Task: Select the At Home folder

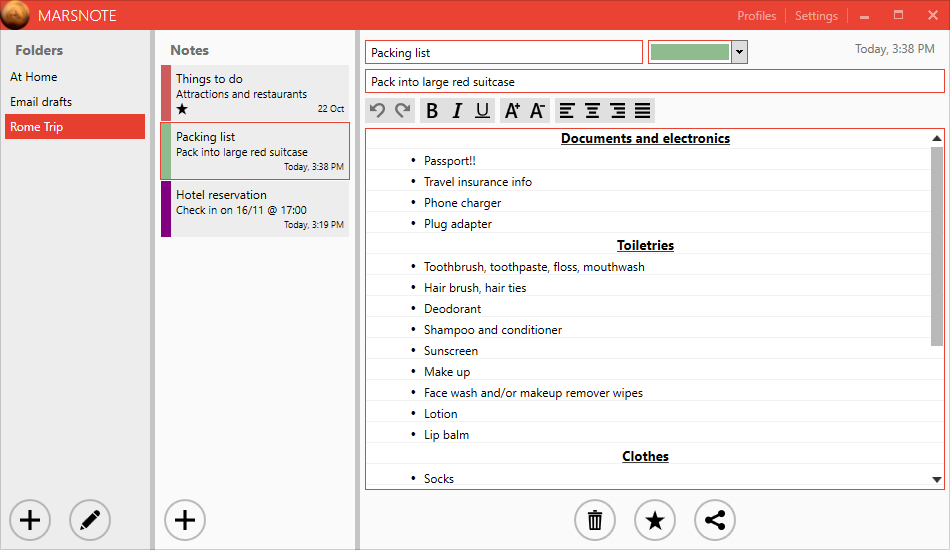Action: 34,77
